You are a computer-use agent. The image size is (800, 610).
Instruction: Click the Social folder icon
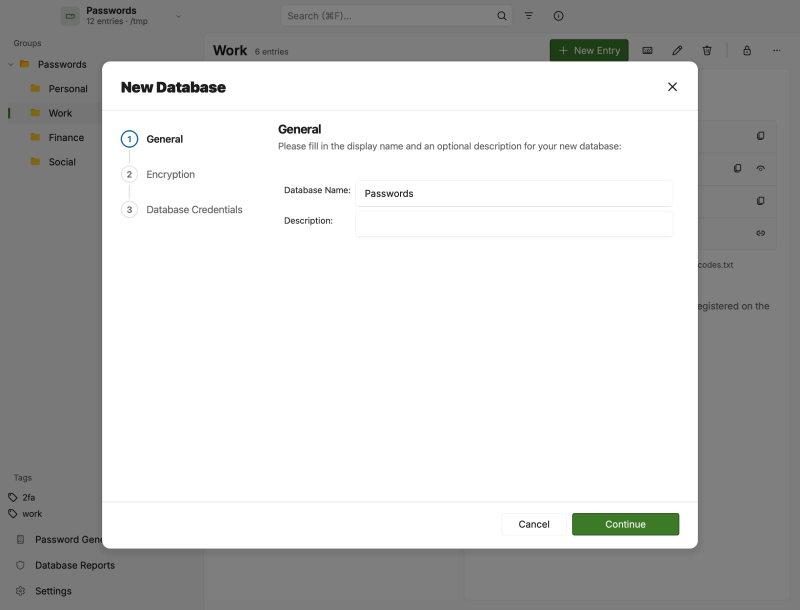click(x=35, y=162)
